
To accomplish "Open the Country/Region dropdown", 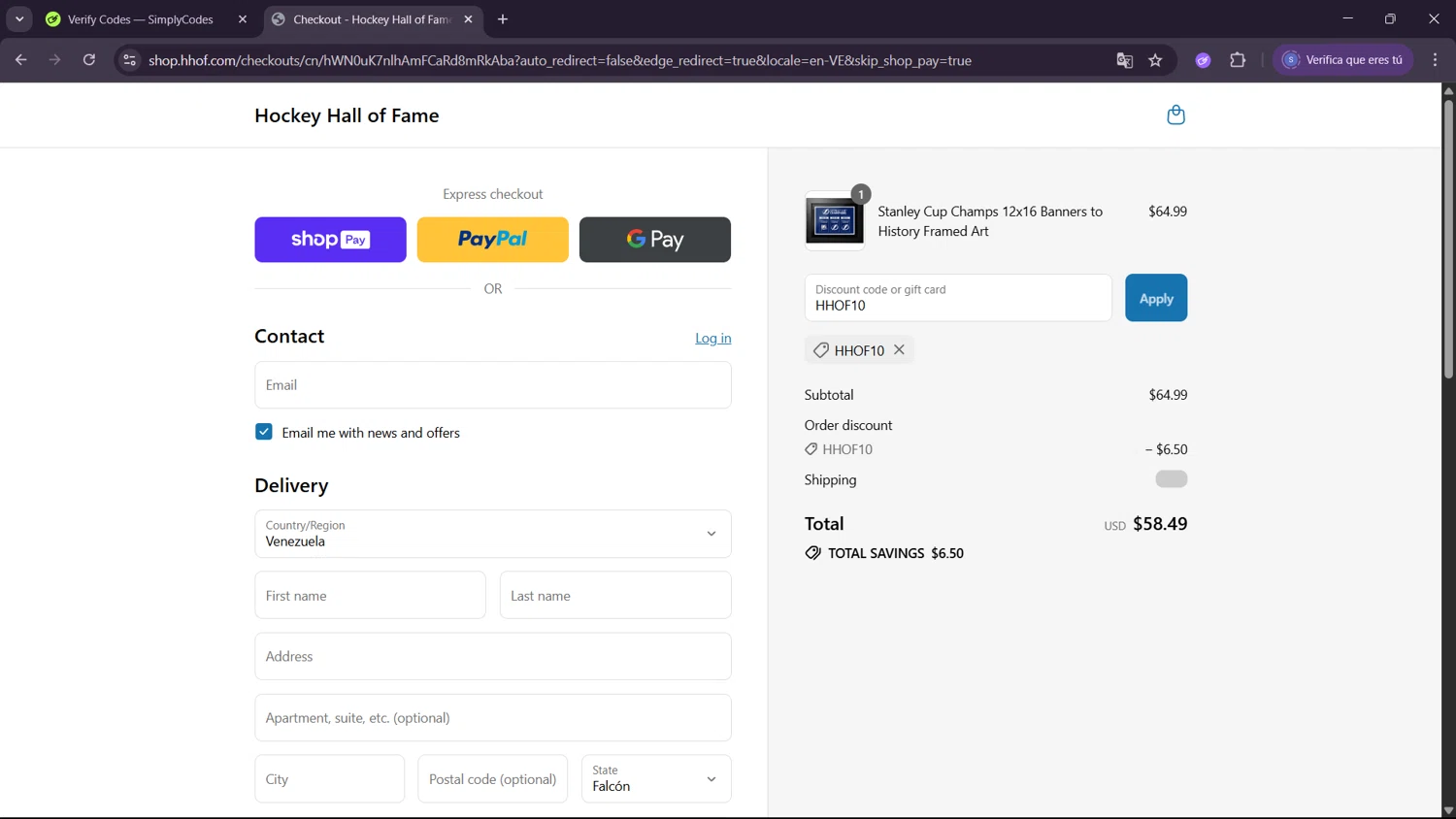I will point(493,534).
